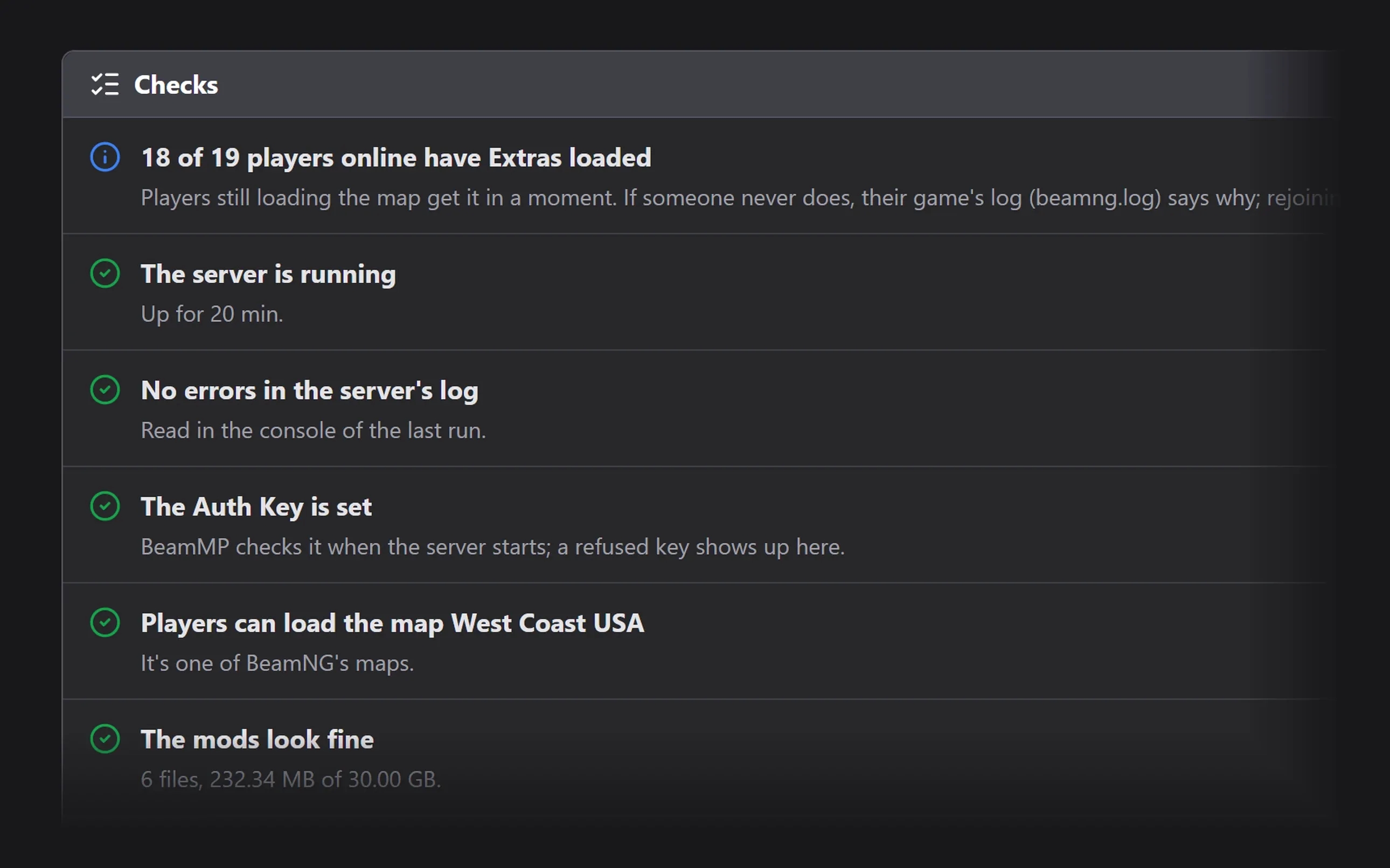Click the 'Up for 20 min.' text
1390x868 pixels.
pos(212,314)
